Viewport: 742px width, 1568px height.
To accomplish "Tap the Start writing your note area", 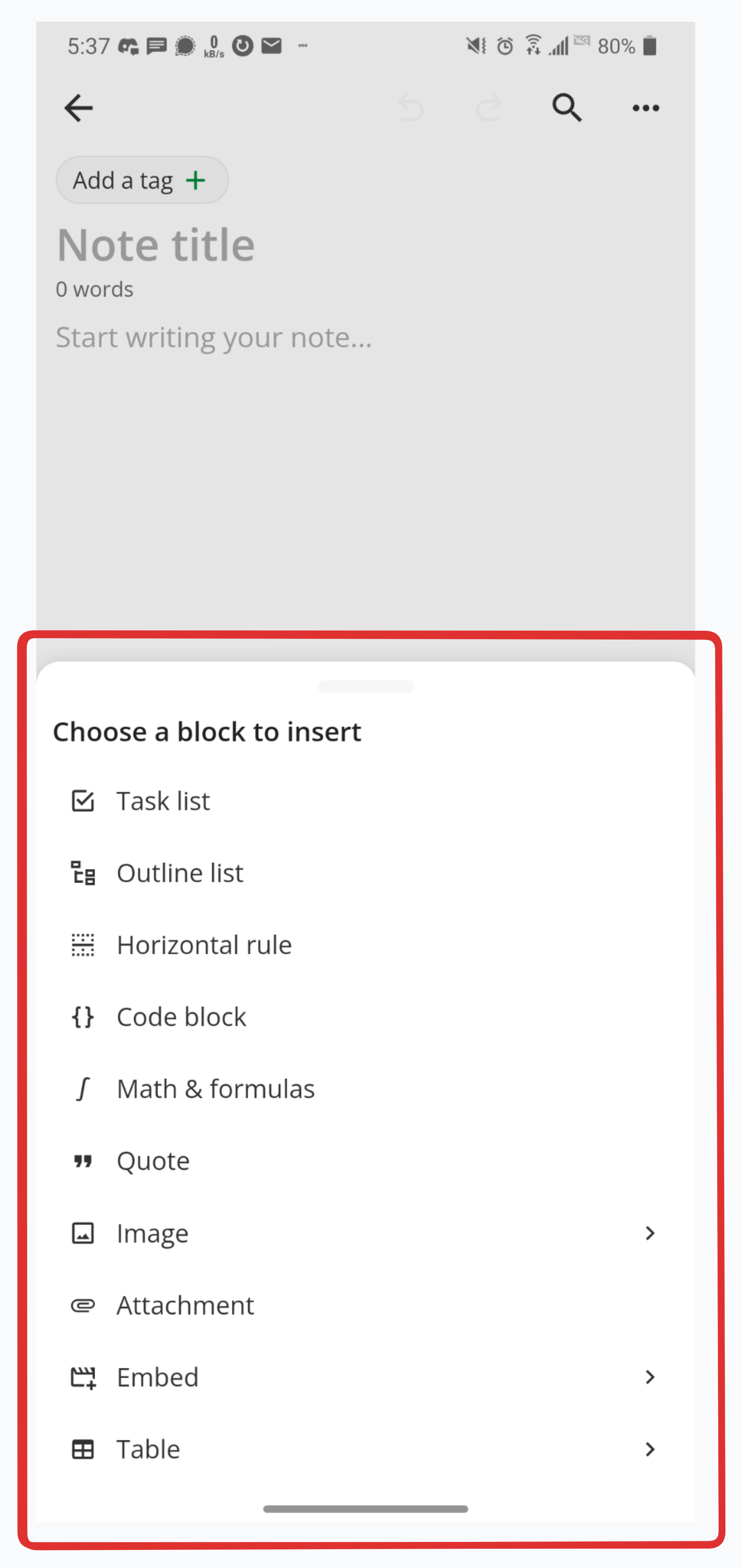I will point(214,338).
